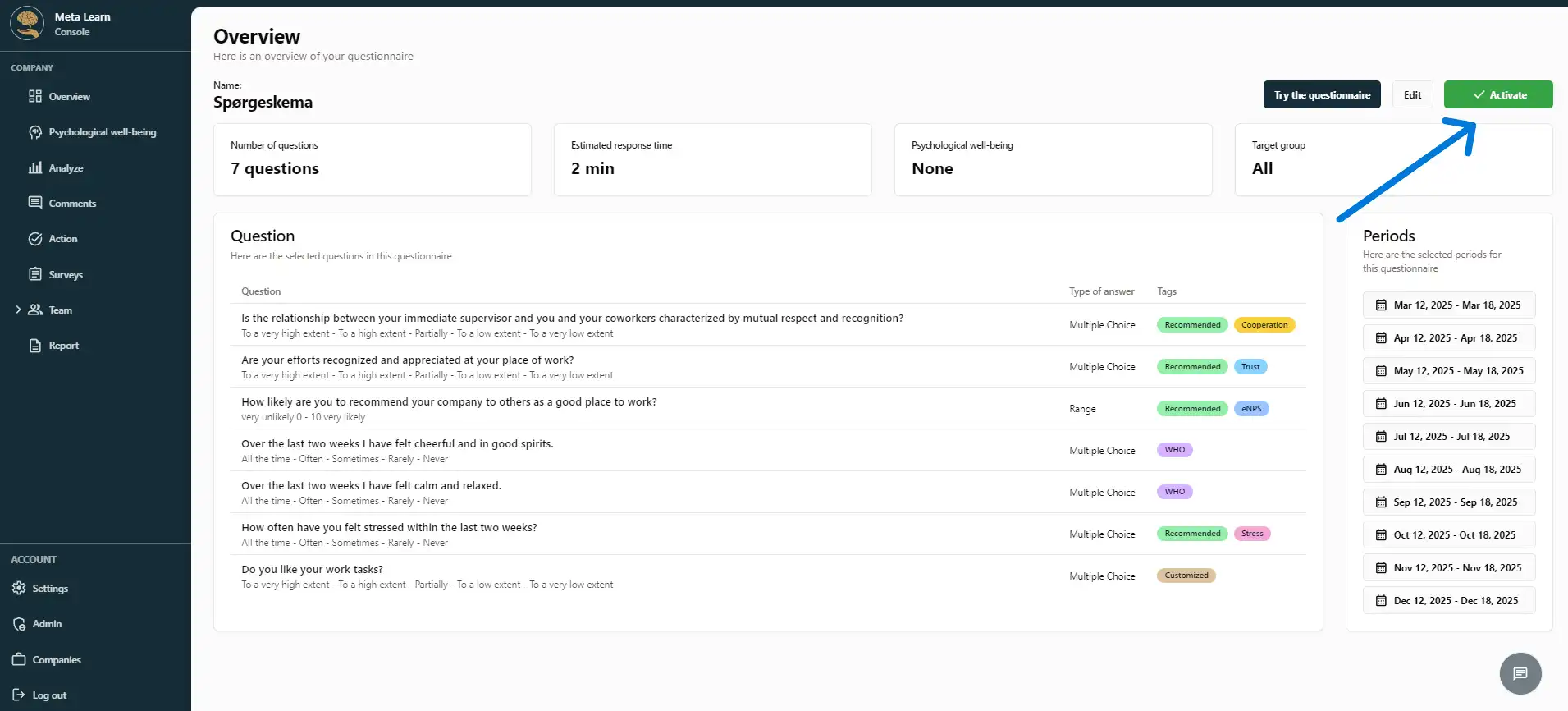Click Try the questionnaire button
The width and height of the screenshot is (1568, 711).
(1322, 95)
